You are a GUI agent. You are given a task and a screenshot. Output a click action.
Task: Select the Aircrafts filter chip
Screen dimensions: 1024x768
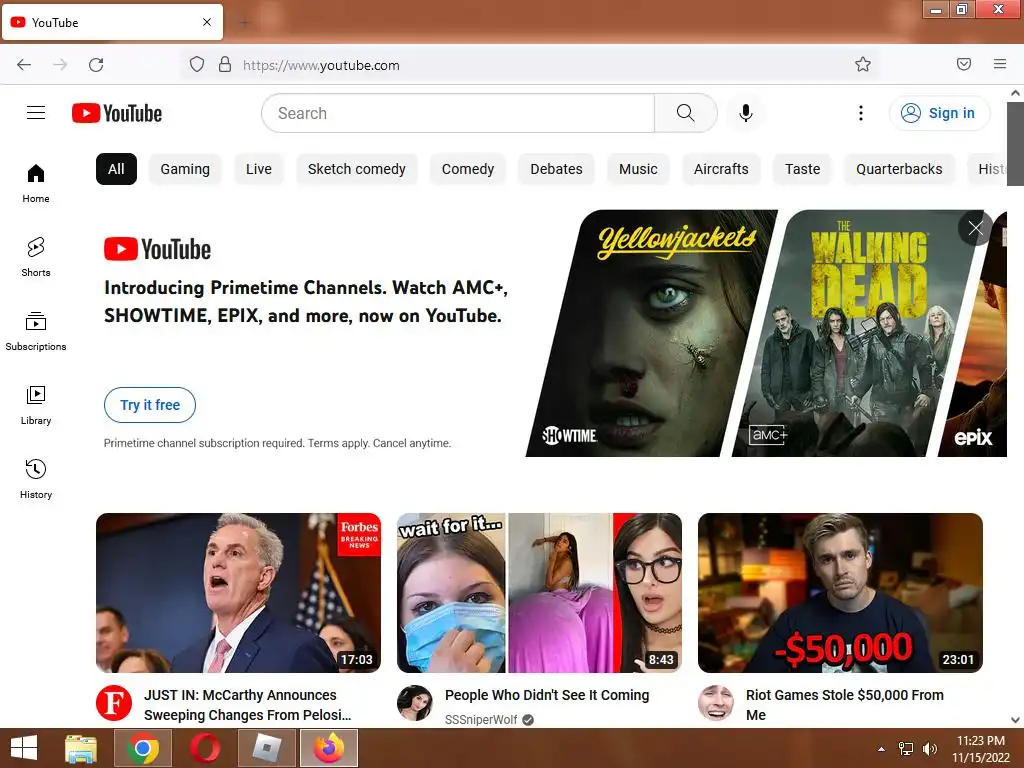pyautogui.click(x=721, y=169)
